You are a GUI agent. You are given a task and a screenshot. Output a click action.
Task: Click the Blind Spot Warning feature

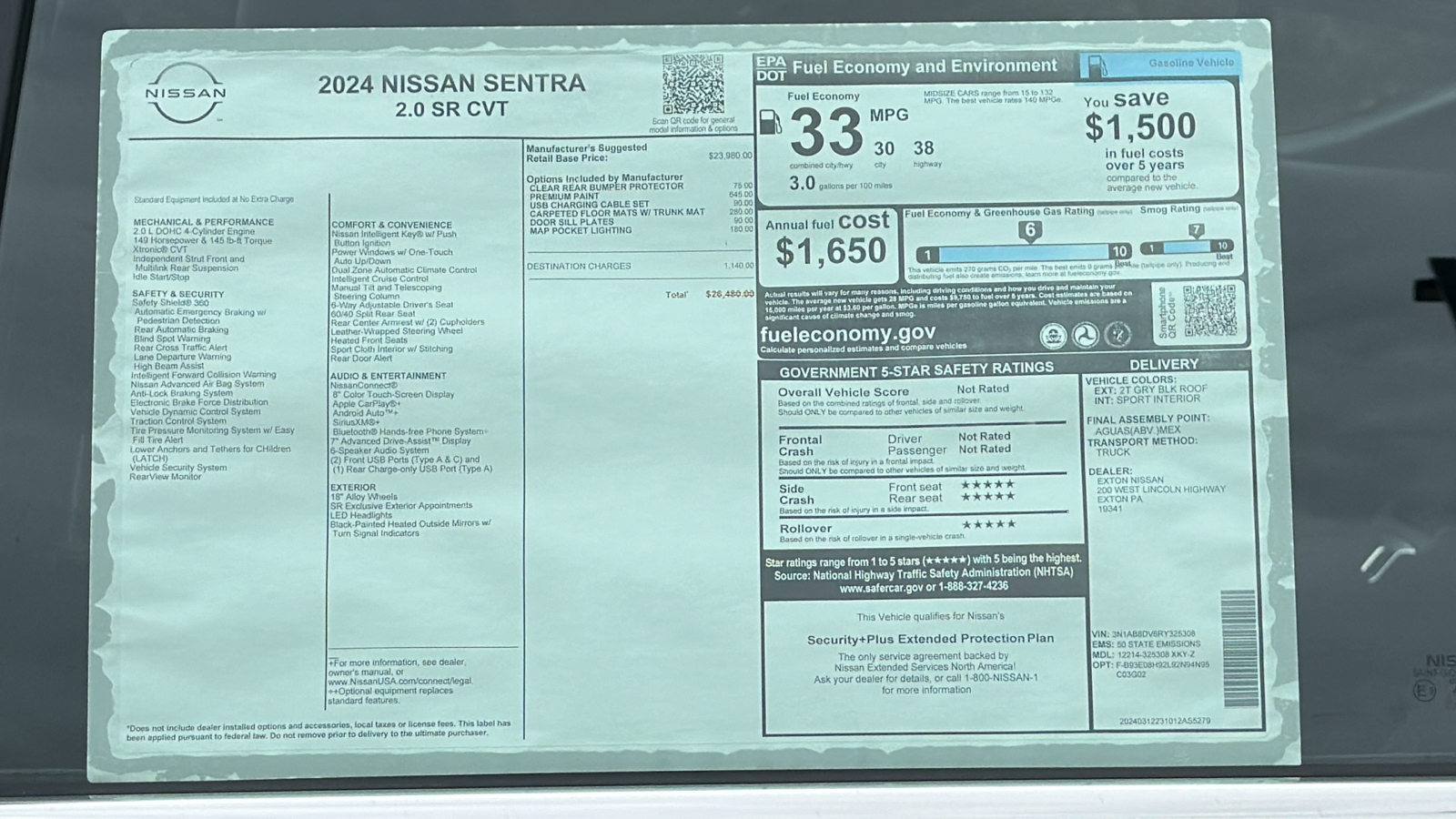[x=171, y=339]
